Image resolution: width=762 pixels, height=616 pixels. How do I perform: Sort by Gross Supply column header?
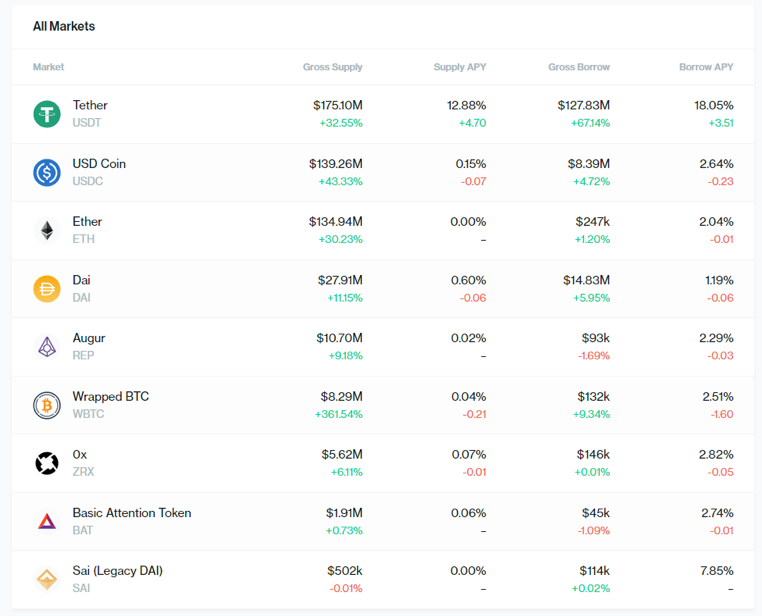(x=332, y=67)
